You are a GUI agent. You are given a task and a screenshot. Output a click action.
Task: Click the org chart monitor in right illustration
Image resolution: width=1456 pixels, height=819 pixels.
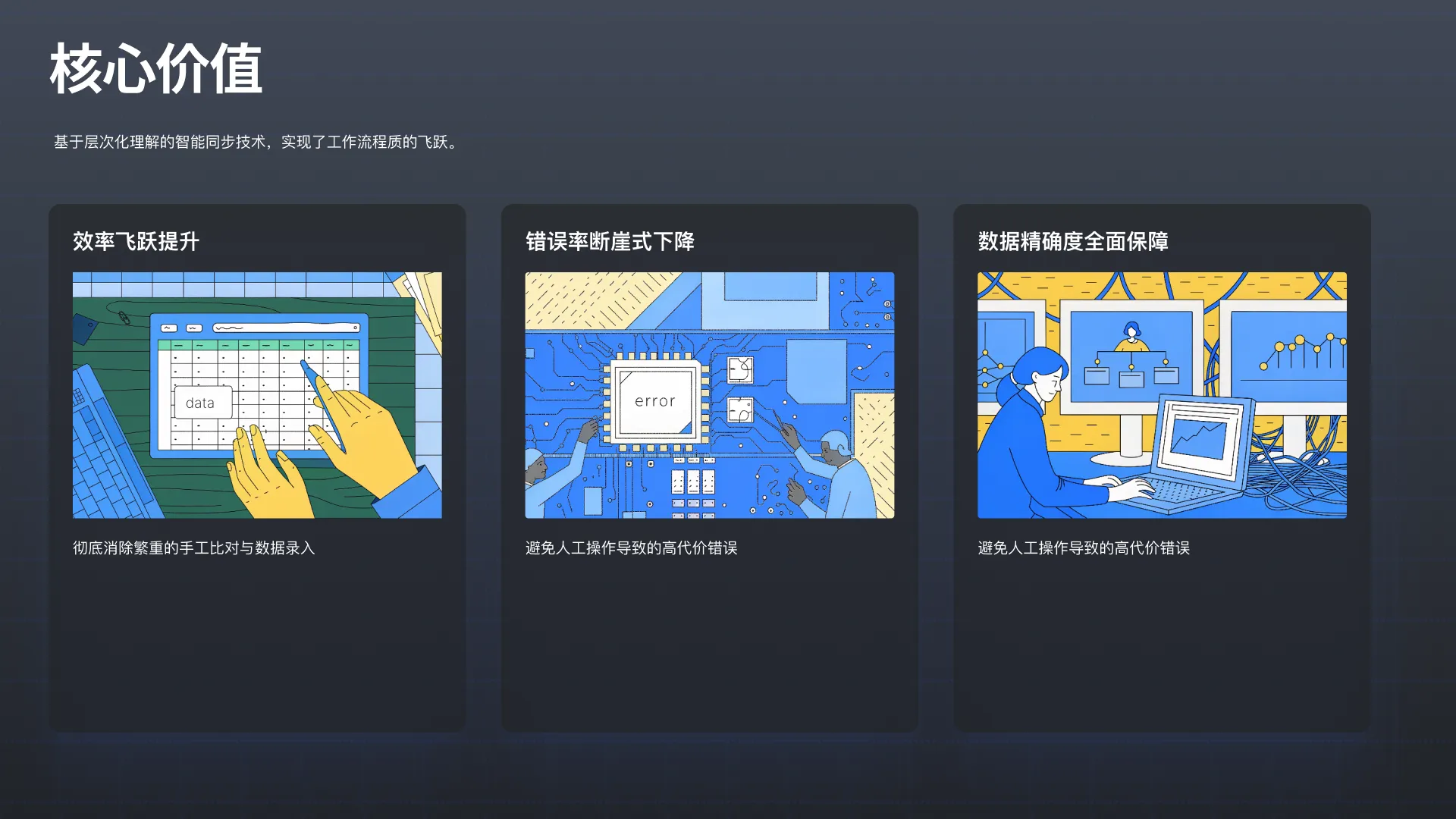[x=1131, y=356]
